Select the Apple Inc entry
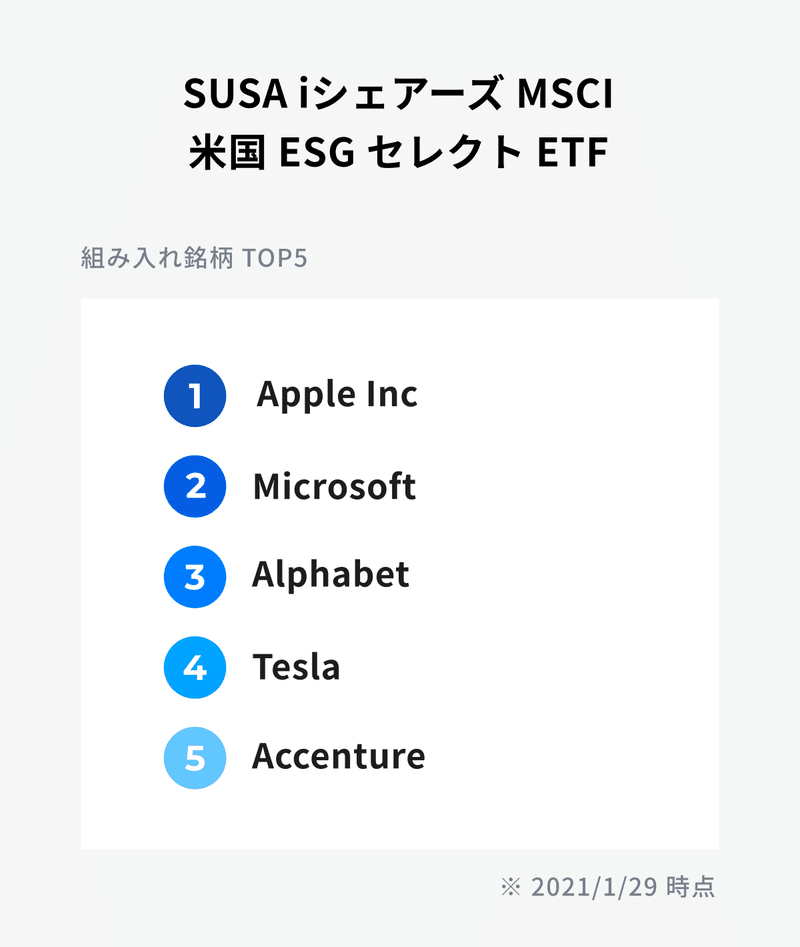 [337, 395]
